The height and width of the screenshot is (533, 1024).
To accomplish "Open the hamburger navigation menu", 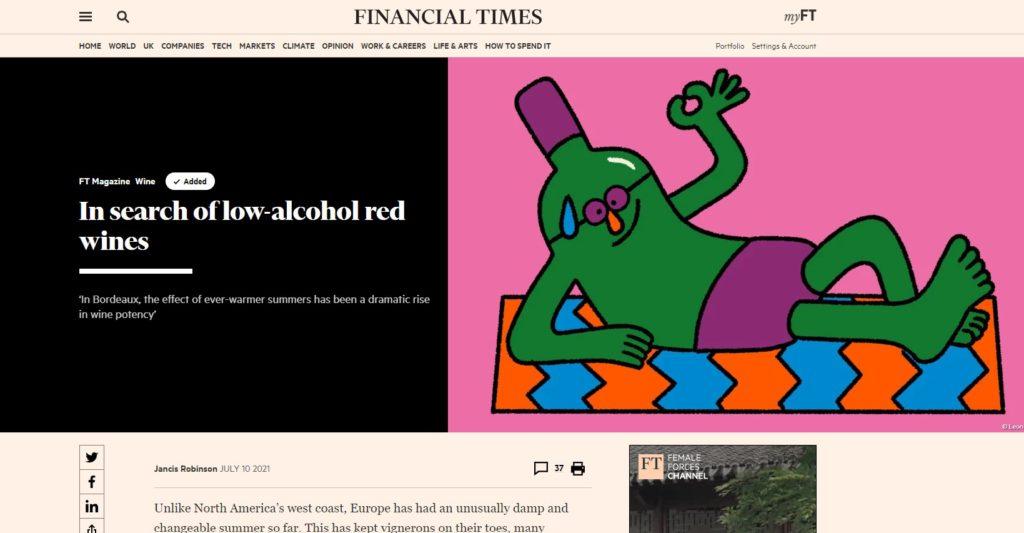I will pos(86,17).
